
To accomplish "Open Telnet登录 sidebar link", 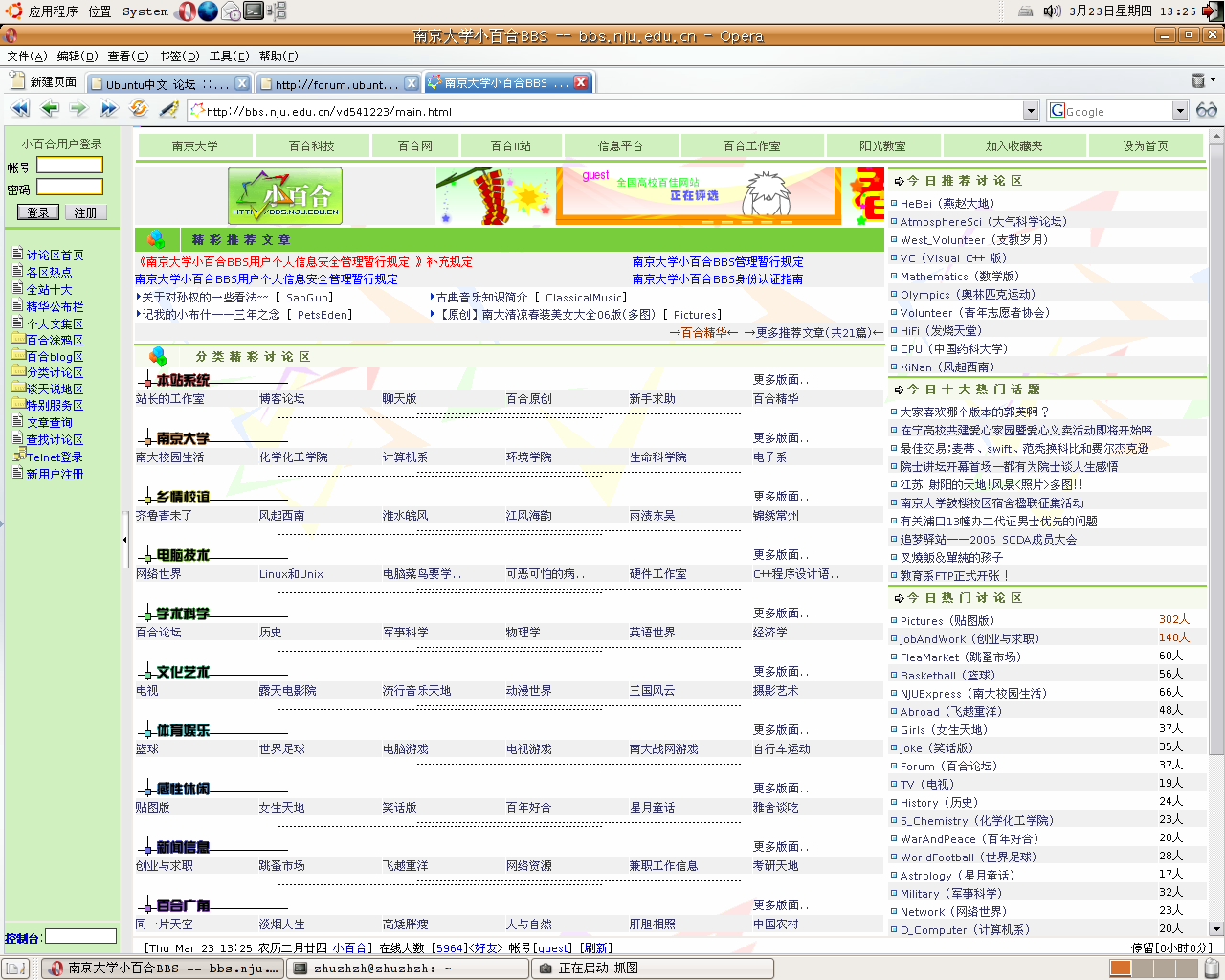I will [x=55, y=457].
